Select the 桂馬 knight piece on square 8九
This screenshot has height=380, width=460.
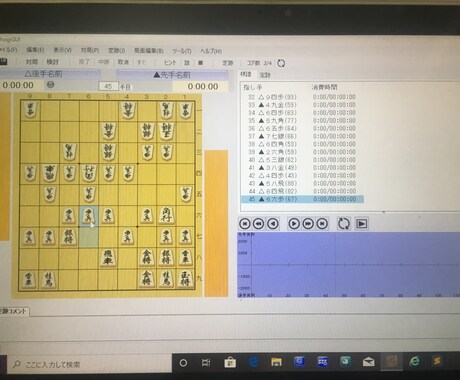point(49,280)
